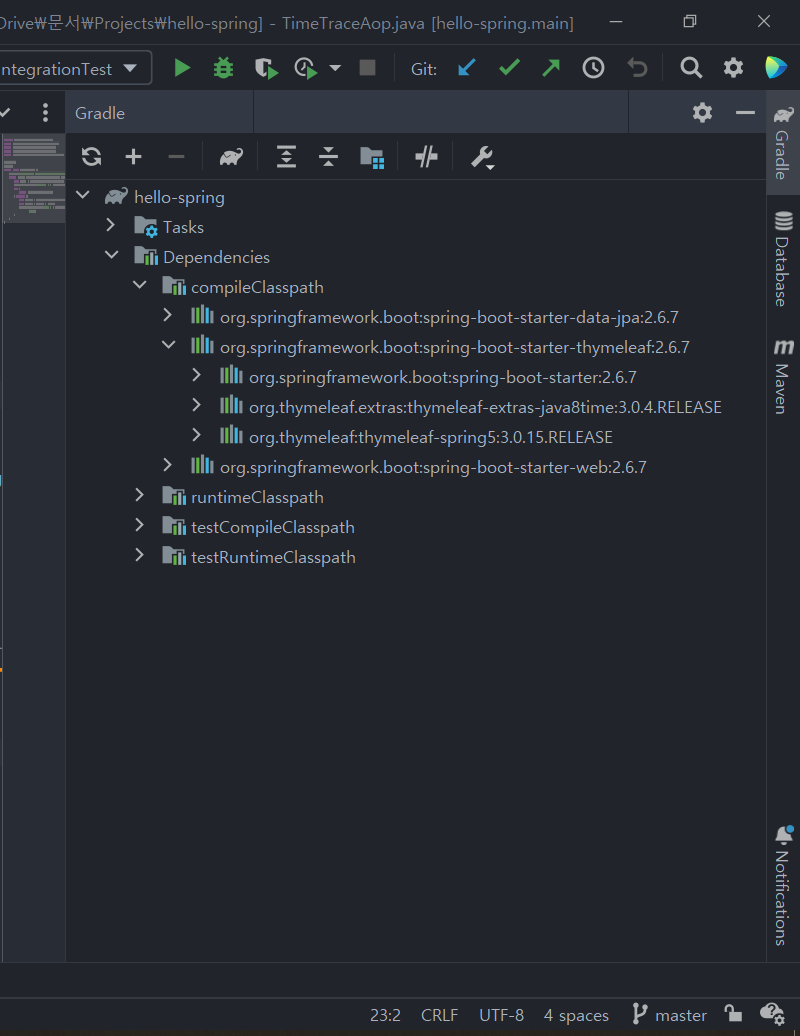Run with profiler clock icon
This screenshot has height=1036, width=800.
click(x=306, y=68)
